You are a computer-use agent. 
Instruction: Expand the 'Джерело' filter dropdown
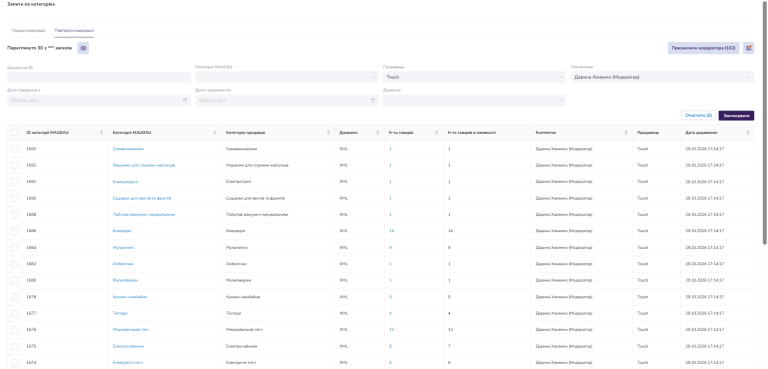[475, 100]
